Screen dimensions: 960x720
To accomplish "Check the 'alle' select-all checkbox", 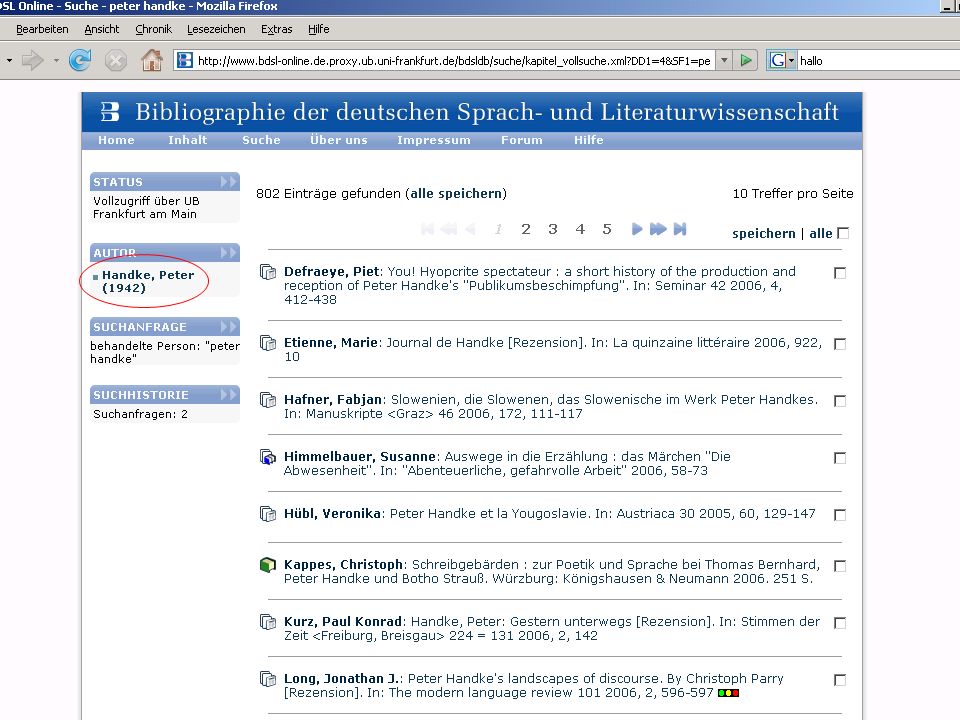I will [843, 233].
